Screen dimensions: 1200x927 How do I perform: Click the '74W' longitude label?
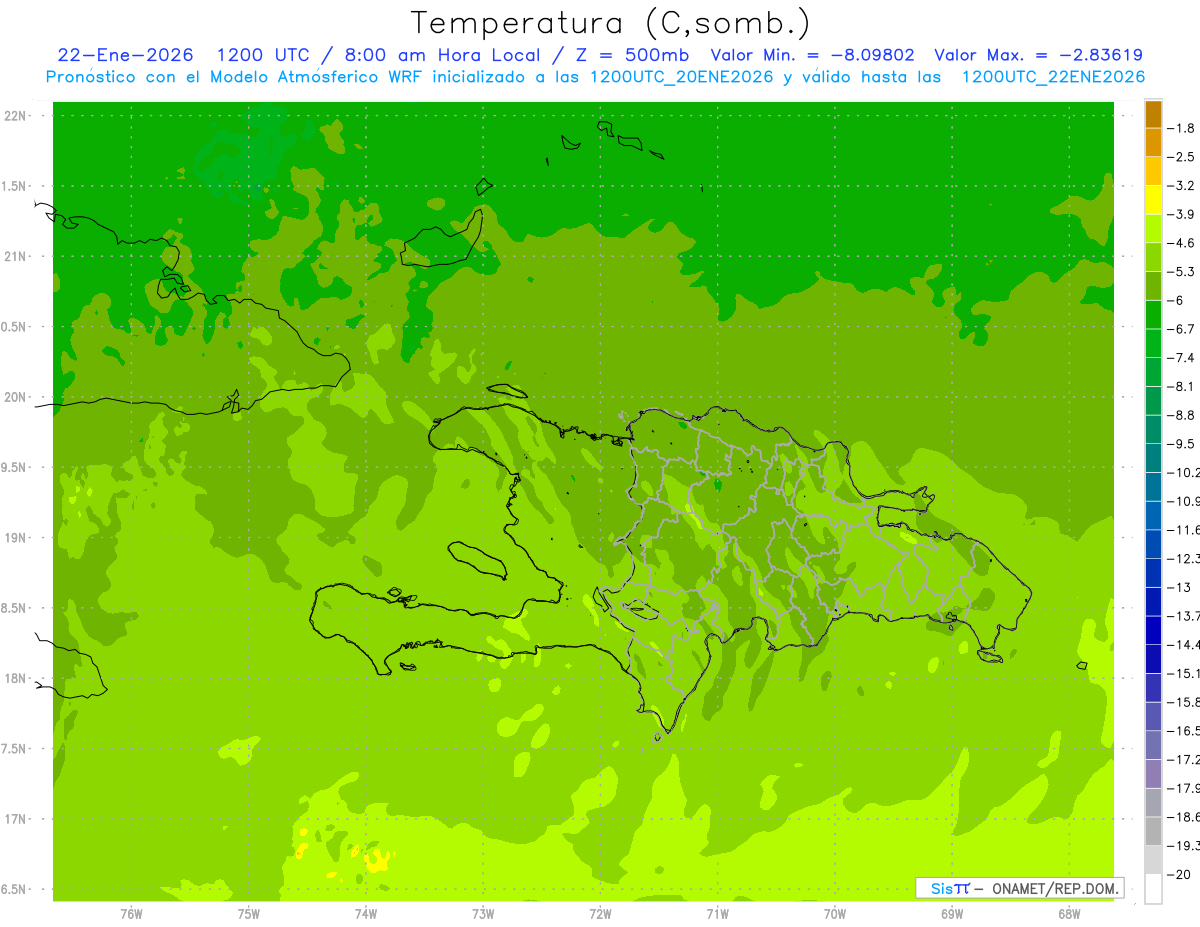tap(366, 914)
